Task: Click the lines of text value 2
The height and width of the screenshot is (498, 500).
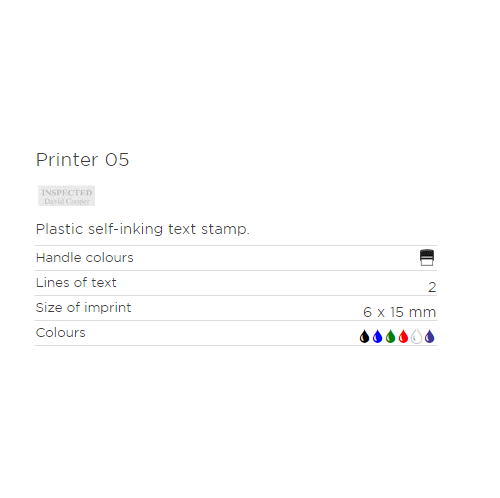Action: pyautogui.click(x=432, y=287)
